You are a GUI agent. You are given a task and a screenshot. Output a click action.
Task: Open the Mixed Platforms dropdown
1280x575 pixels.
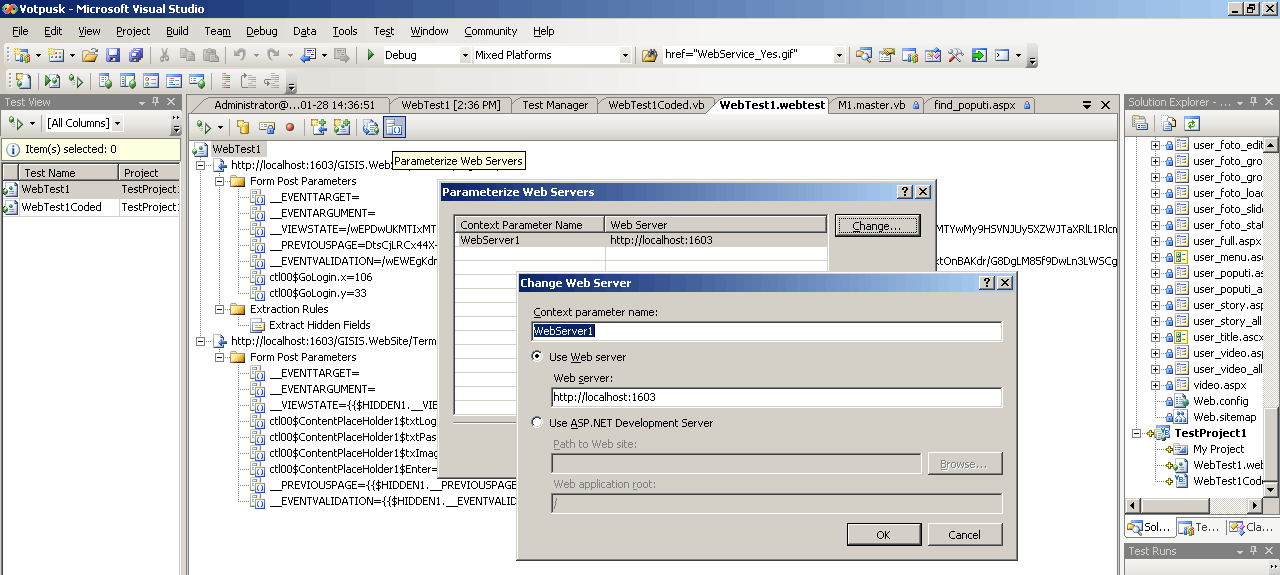click(625, 55)
